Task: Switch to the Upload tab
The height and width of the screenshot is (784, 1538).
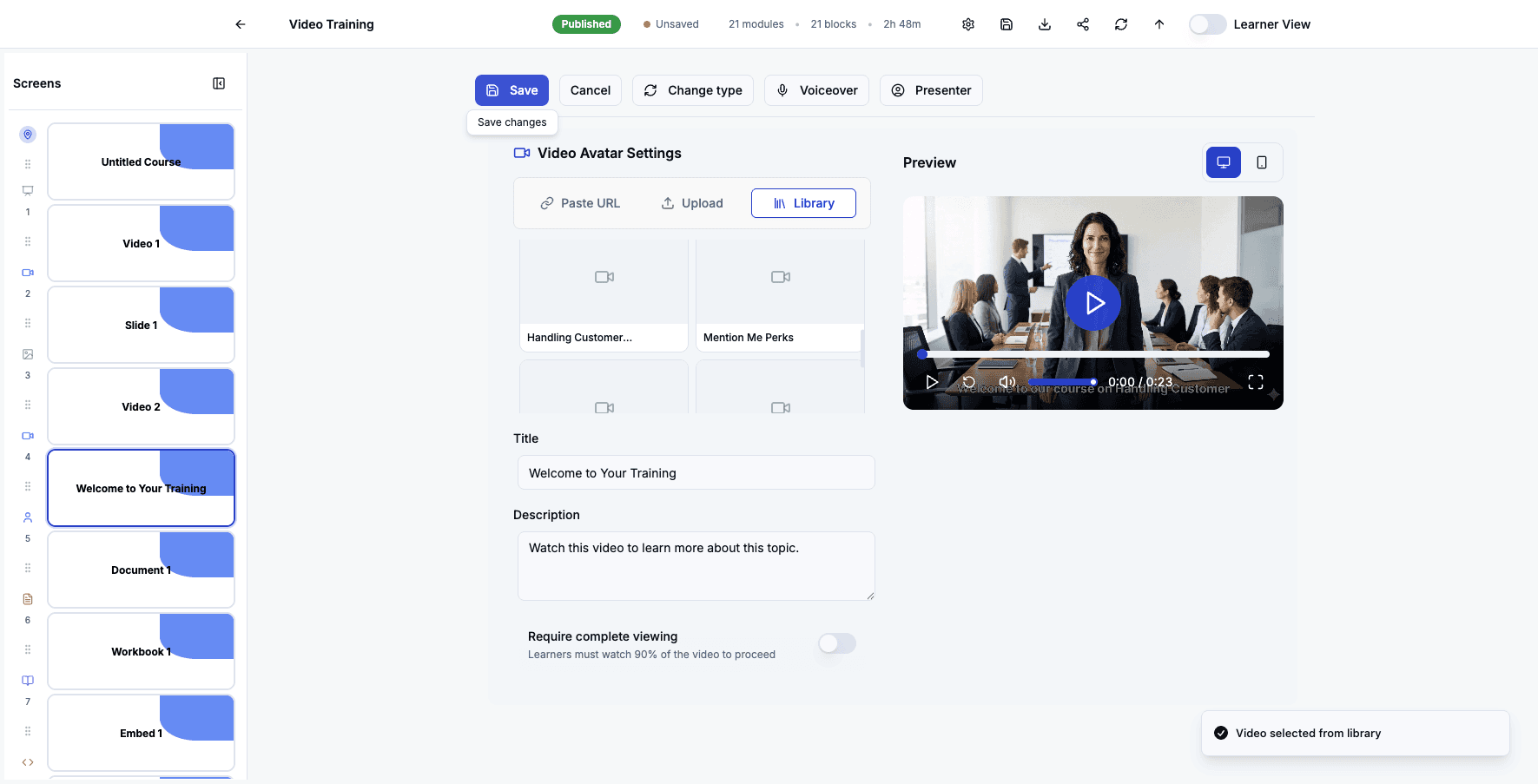Action: [x=692, y=202]
